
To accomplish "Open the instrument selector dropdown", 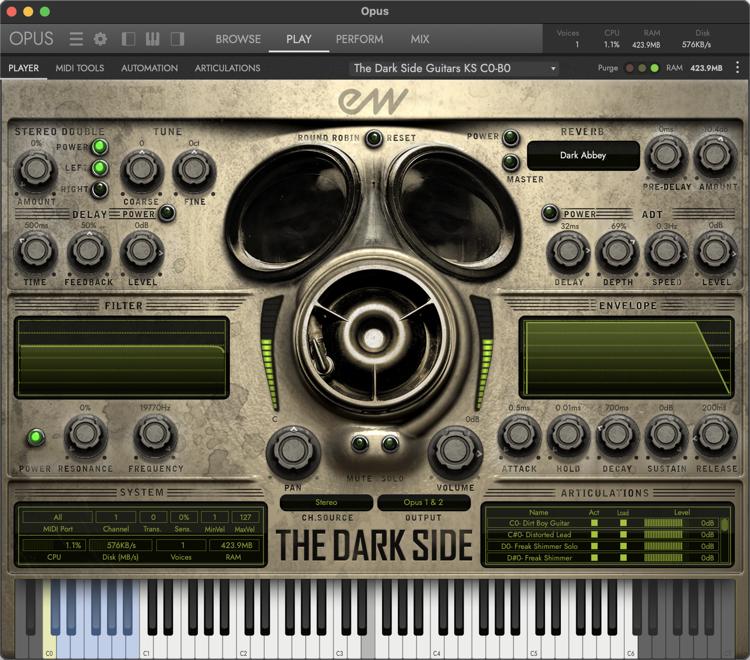I will click(455, 68).
